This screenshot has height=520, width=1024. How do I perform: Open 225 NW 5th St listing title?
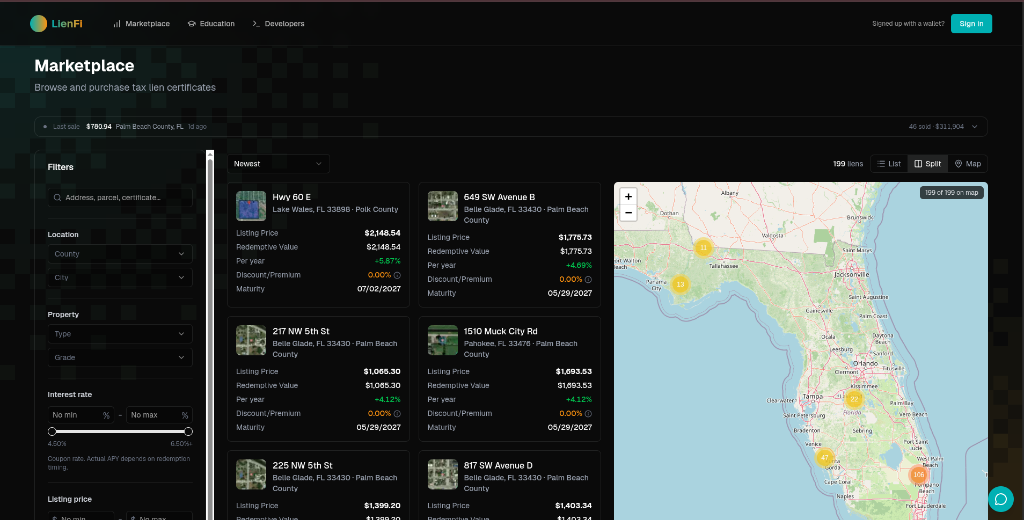click(x=302, y=465)
